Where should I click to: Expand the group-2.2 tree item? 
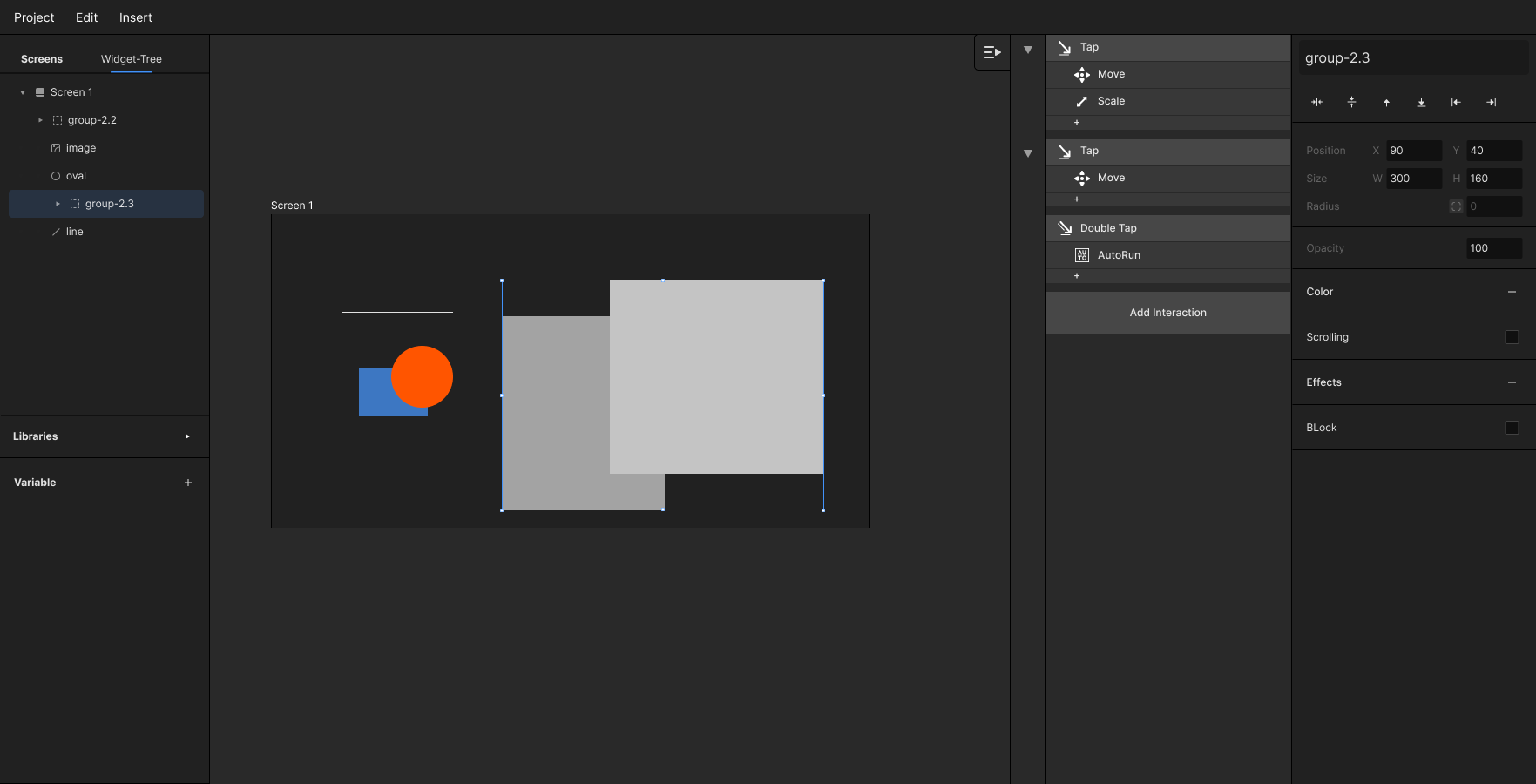pyautogui.click(x=40, y=120)
